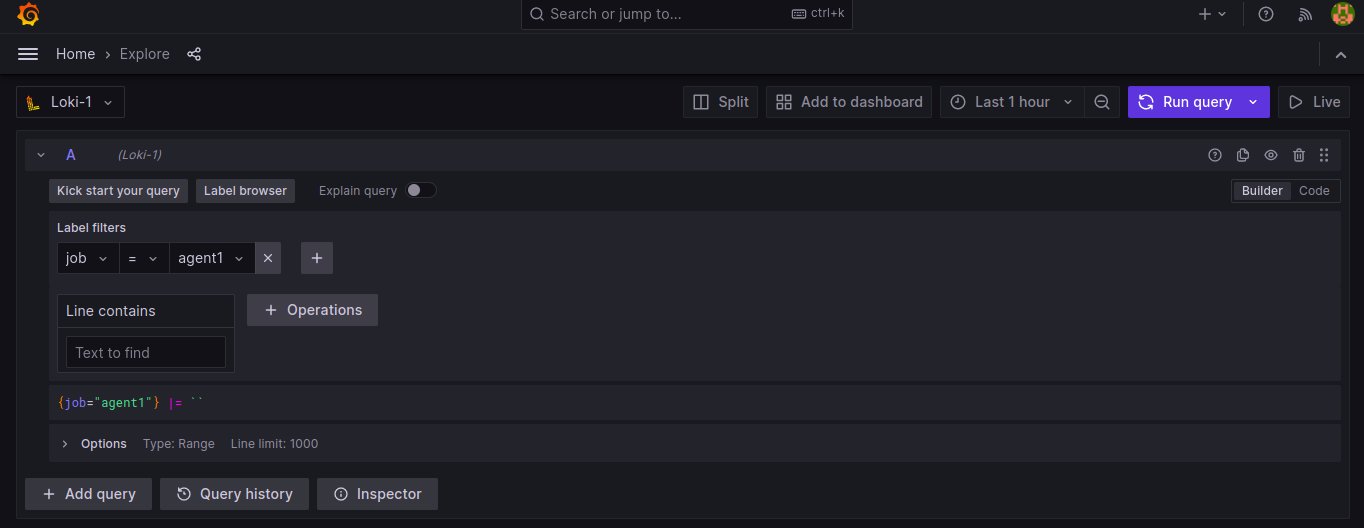Open the hamburger navigation menu
The width and height of the screenshot is (1364, 528).
pos(28,54)
